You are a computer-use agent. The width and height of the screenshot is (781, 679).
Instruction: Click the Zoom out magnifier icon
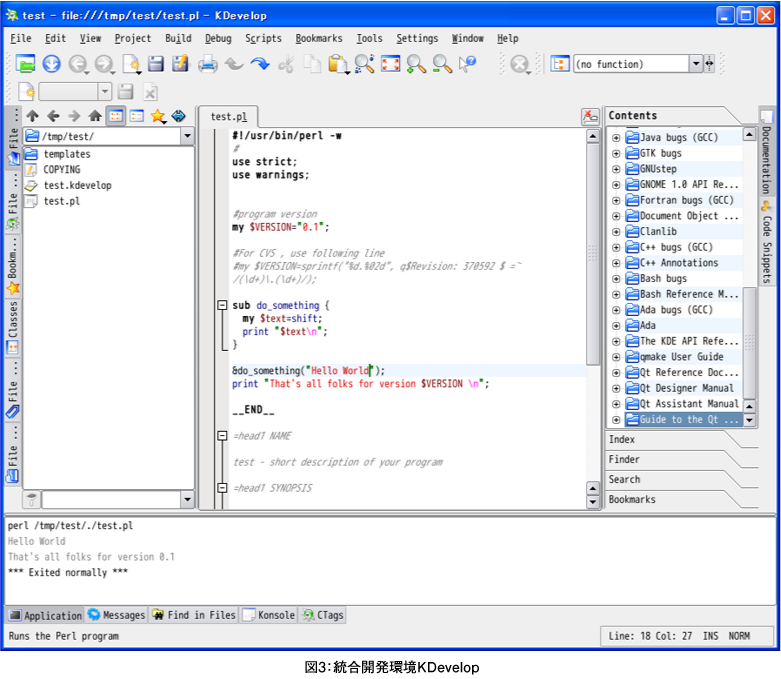(x=442, y=64)
